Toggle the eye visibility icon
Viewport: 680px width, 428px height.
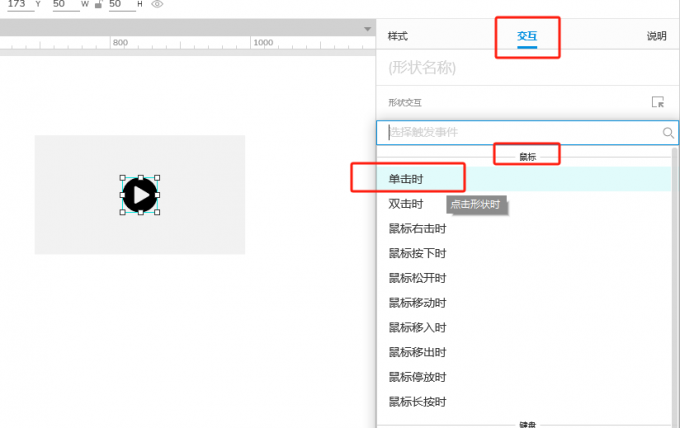[157, 4]
